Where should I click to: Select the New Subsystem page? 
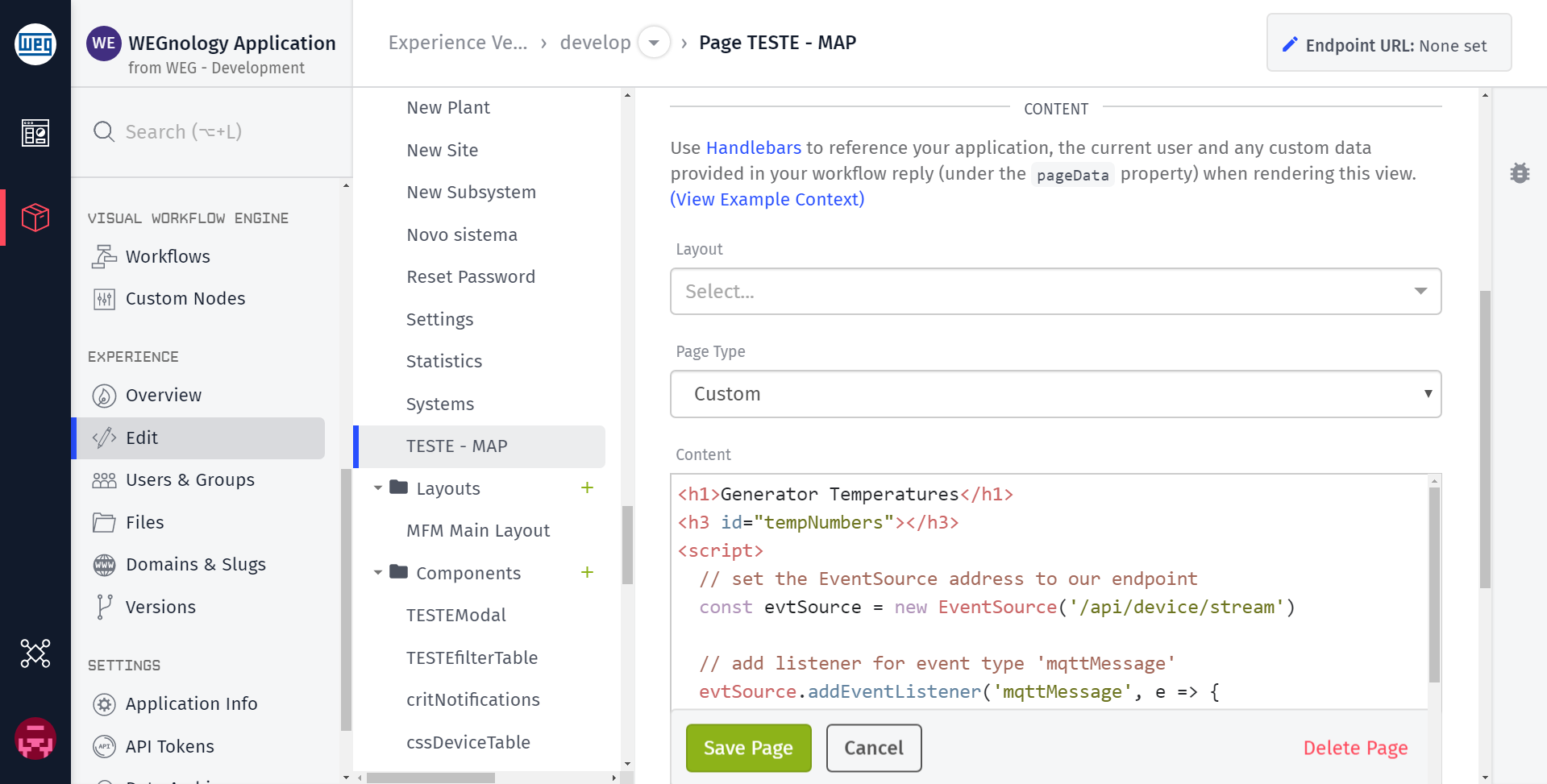pos(472,192)
